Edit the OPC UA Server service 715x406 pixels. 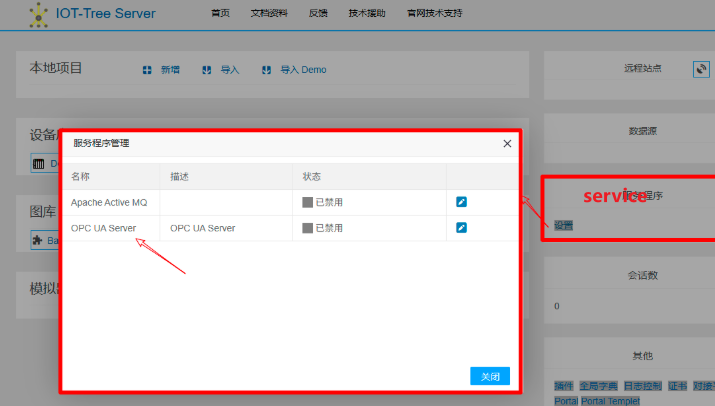coord(461,227)
